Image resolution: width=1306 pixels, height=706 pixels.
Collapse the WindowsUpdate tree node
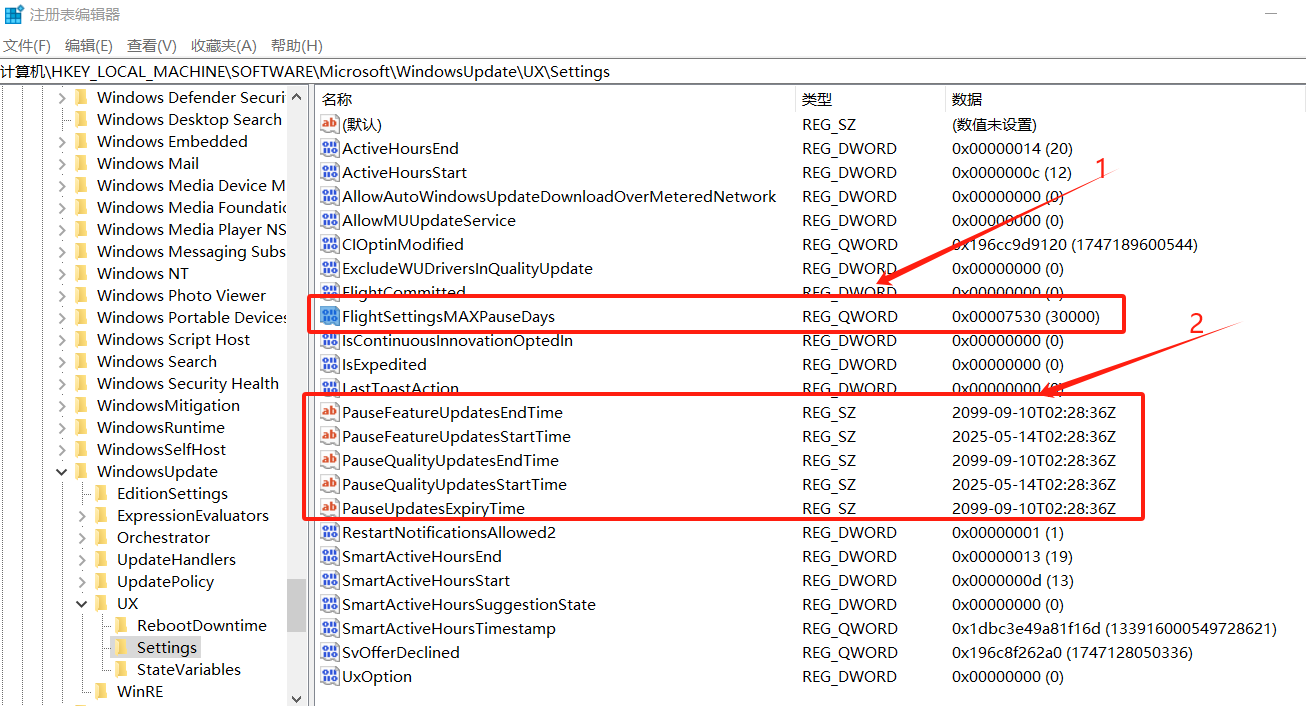tap(62, 472)
